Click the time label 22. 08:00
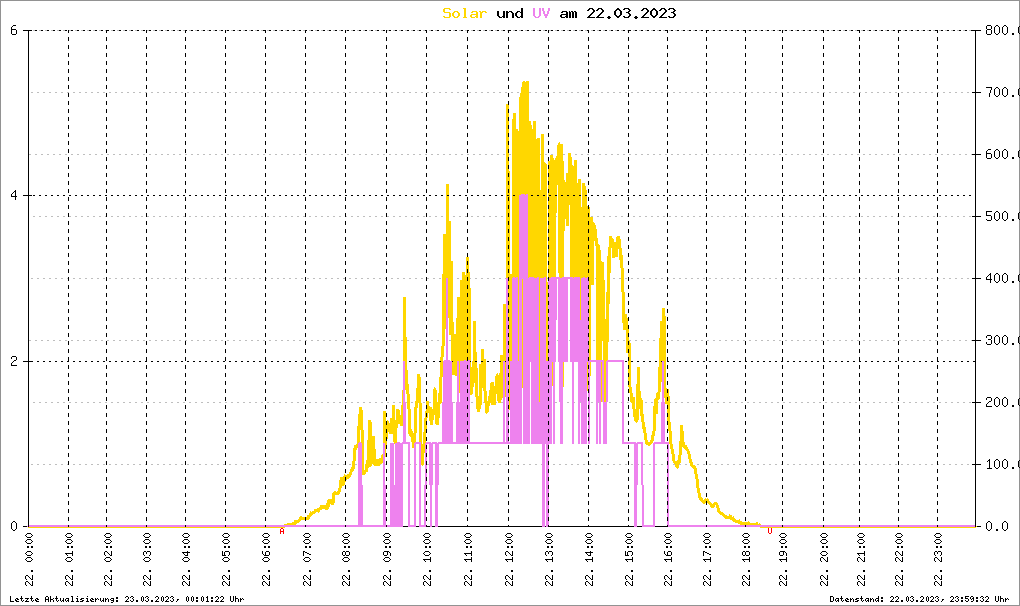The width and height of the screenshot is (1020, 606). 345,559
